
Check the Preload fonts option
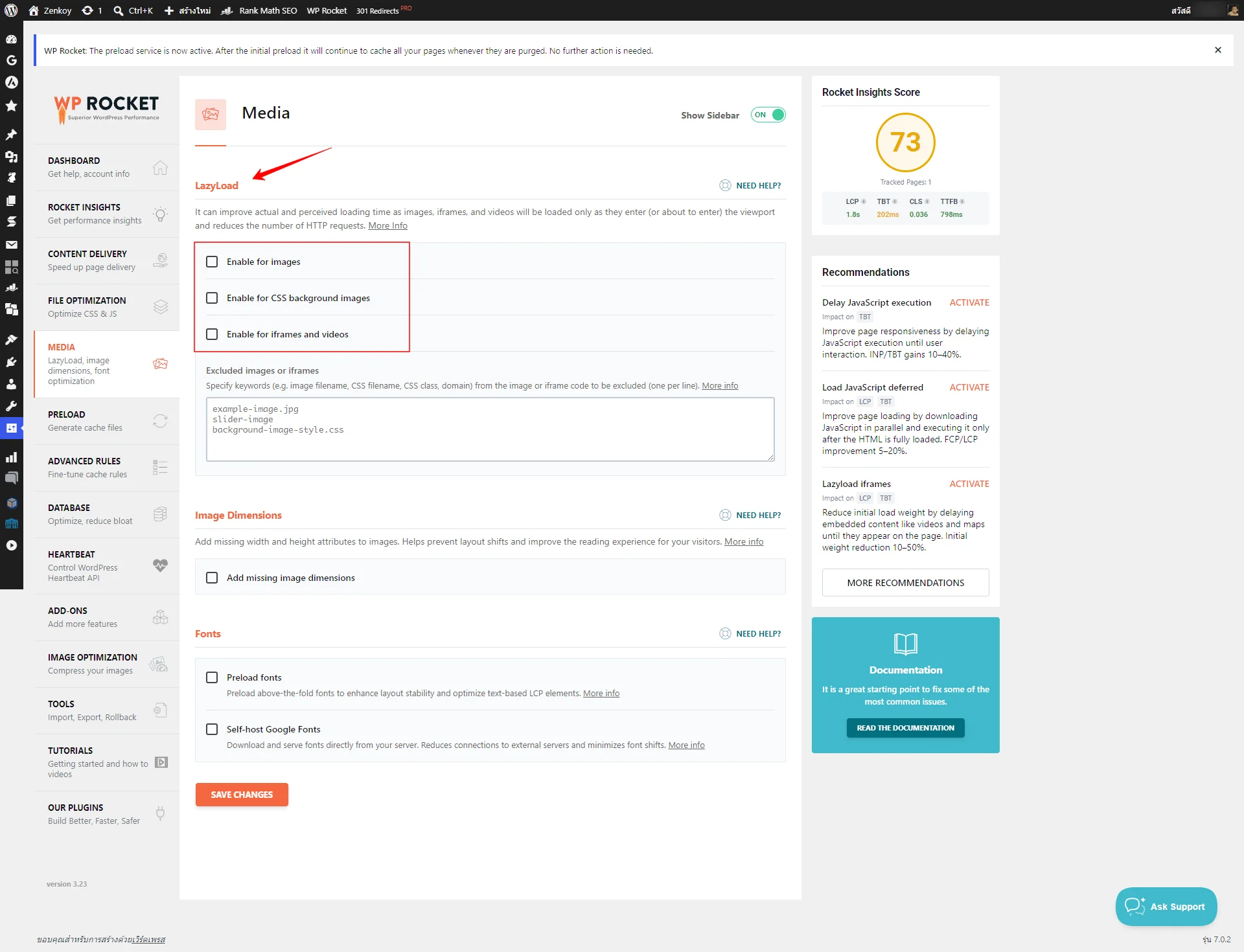212,677
